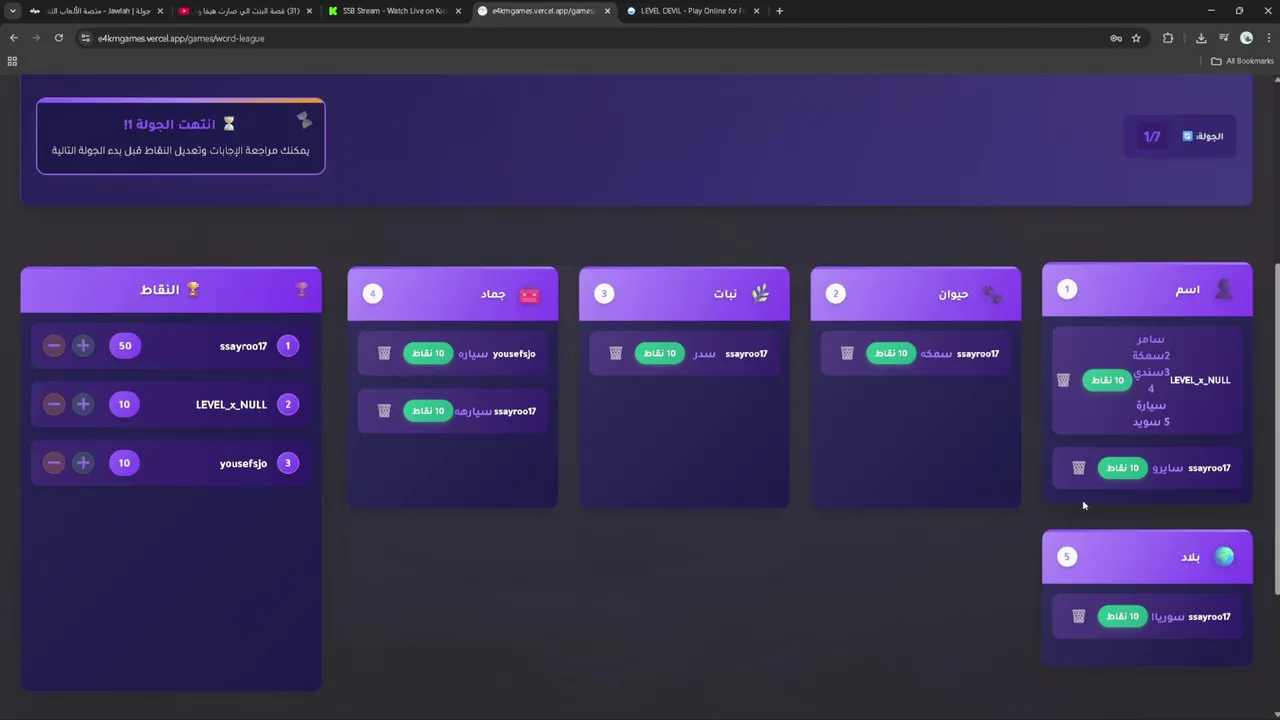Image resolution: width=1280 pixels, height=720 pixels.
Task: Click the hourglass icon in round-ended notice
Action: pos(228,124)
